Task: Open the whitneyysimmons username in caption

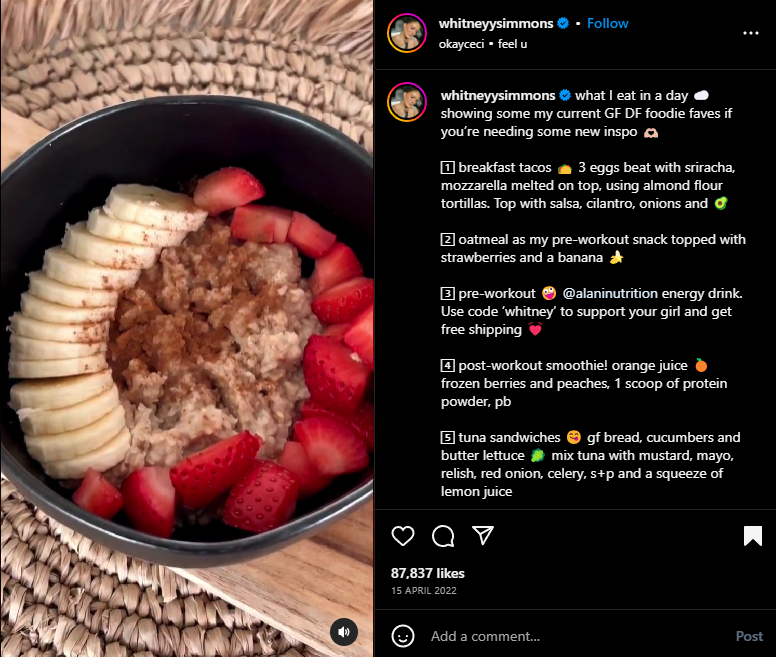Action: pyautogui.click(x=498, y=95)
